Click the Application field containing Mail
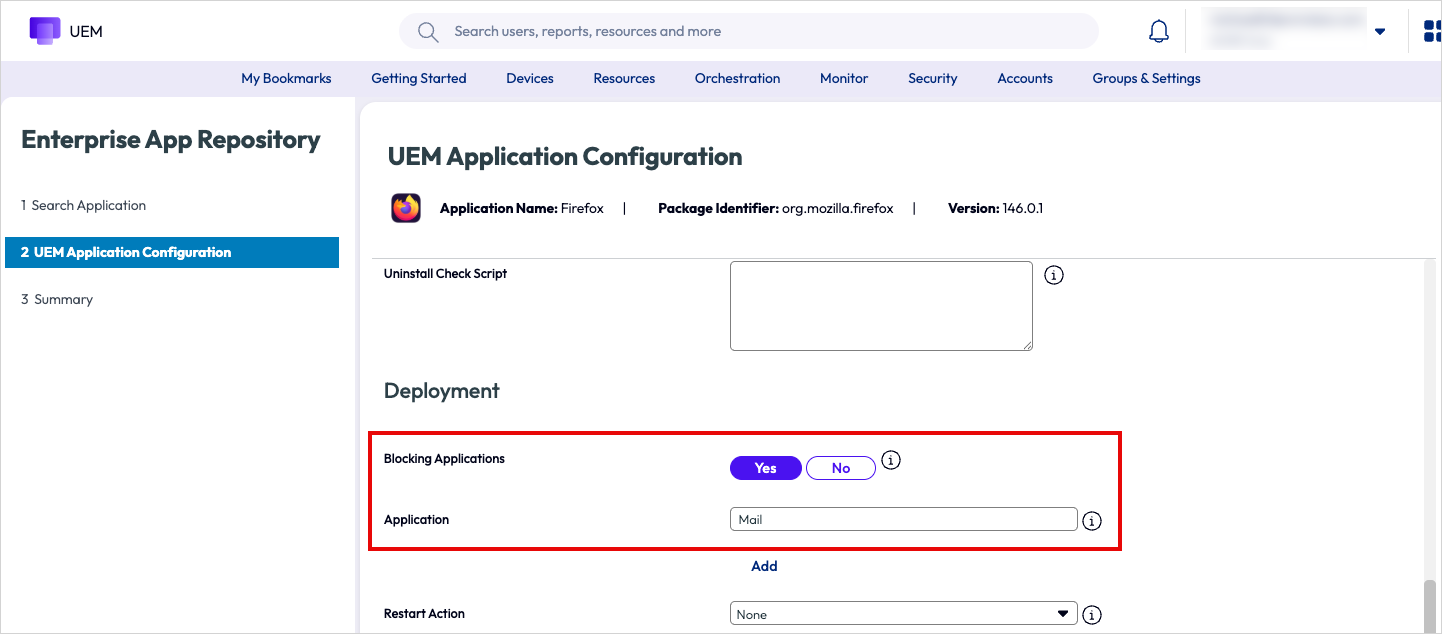 (904, 519)
